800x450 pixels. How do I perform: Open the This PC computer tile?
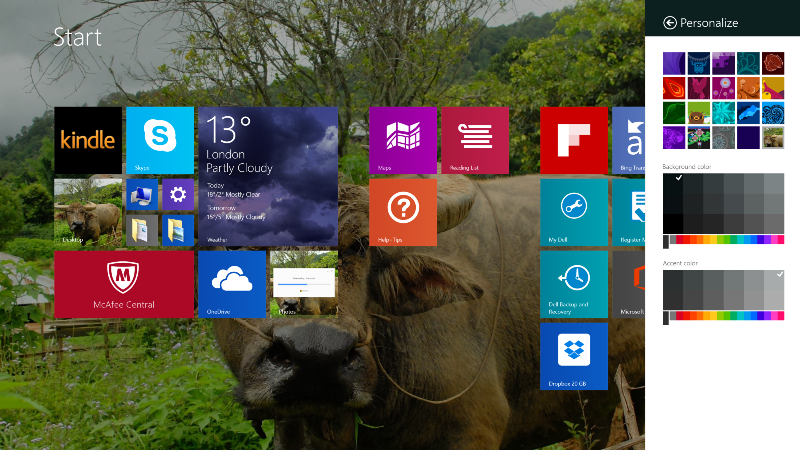[142, 195]
